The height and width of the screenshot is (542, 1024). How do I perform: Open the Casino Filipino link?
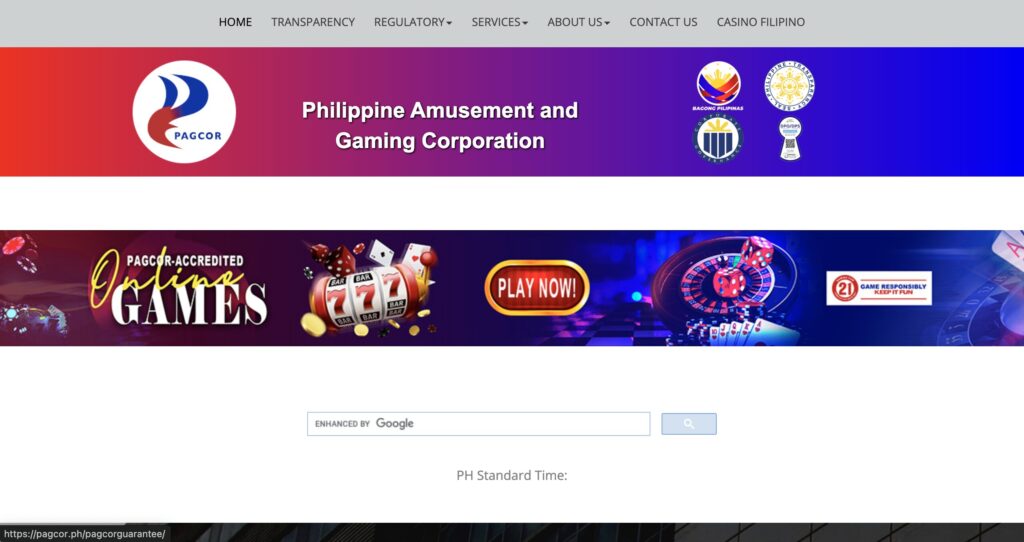(x=761, y=22)
